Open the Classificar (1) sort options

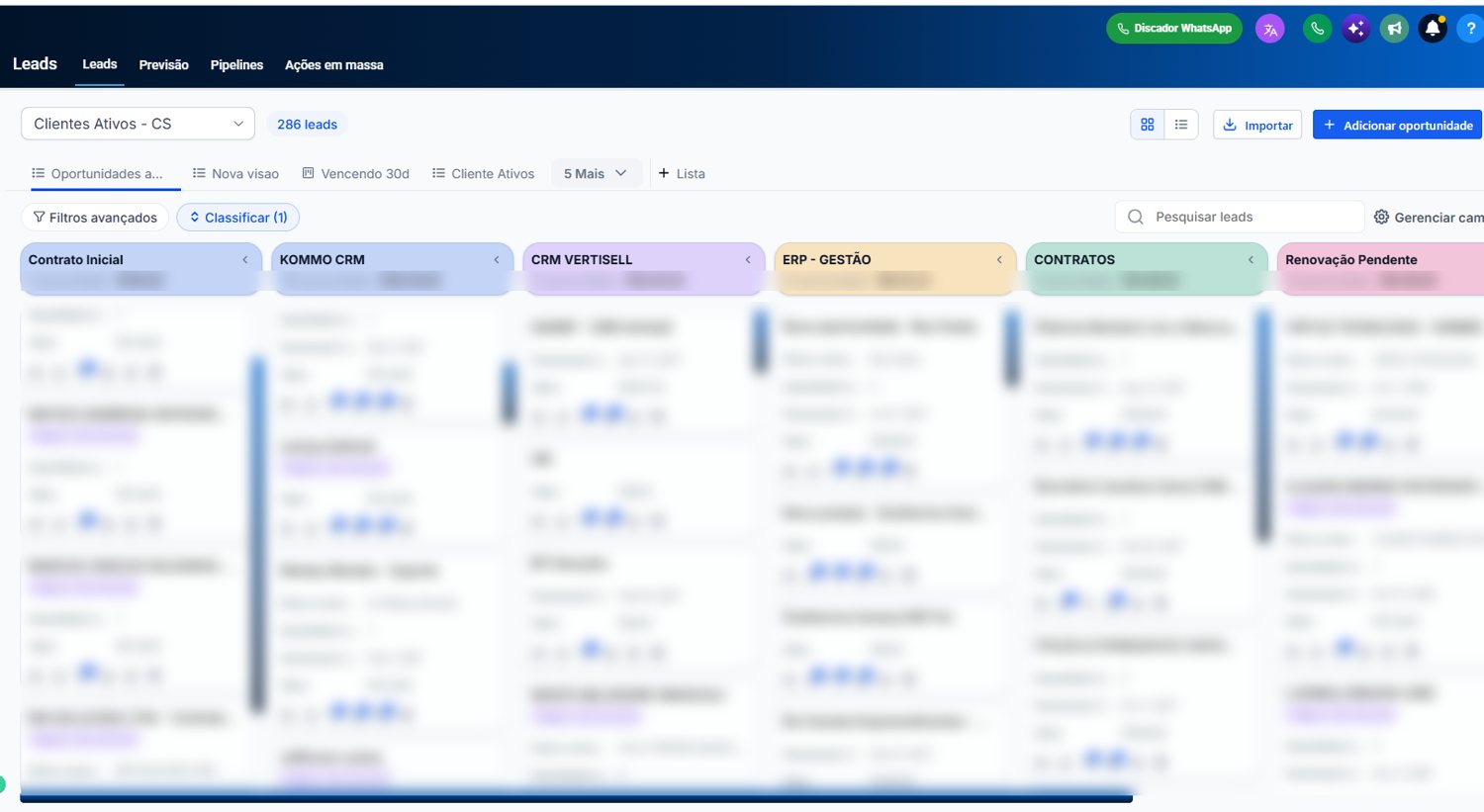[238, 218]
